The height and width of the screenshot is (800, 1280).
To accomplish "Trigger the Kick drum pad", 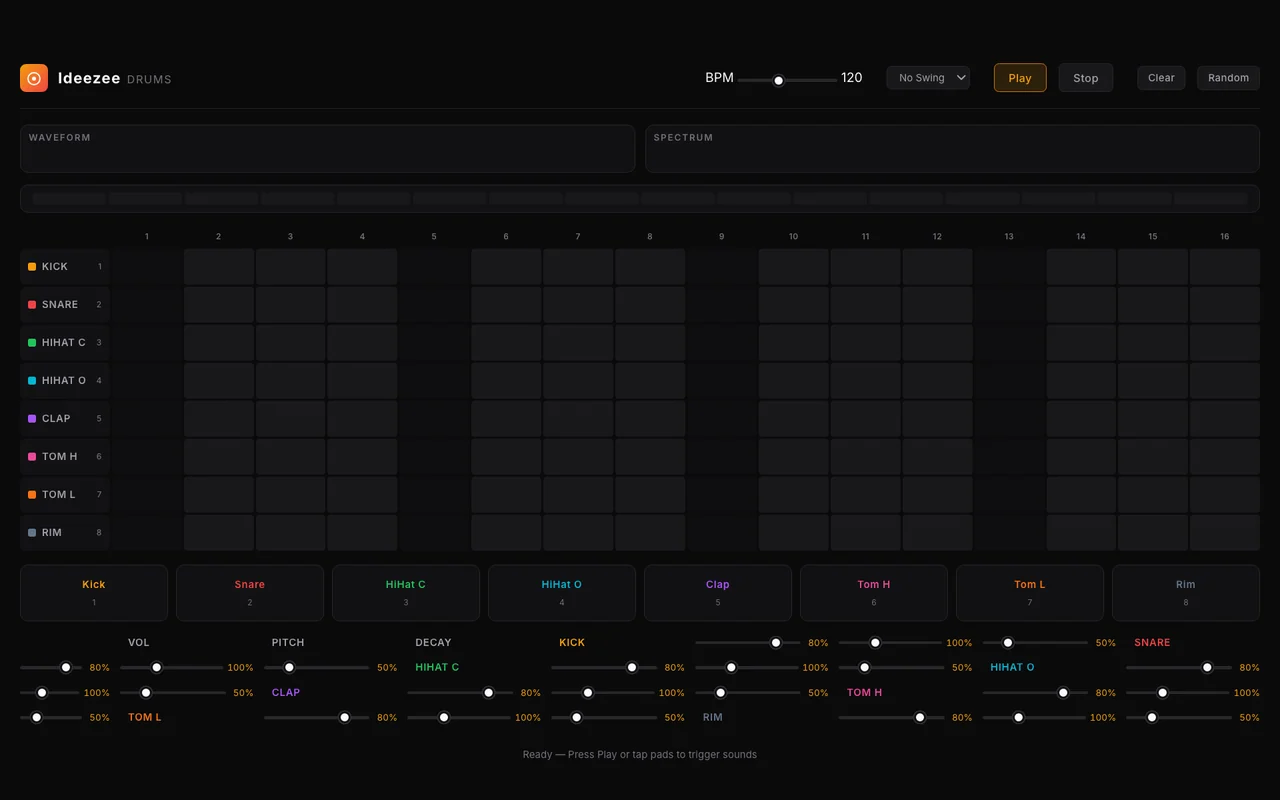I will coord(94,593).
